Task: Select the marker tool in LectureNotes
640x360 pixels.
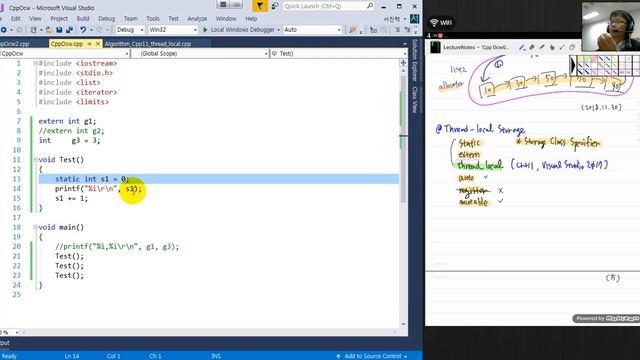Action: [542, 47]
